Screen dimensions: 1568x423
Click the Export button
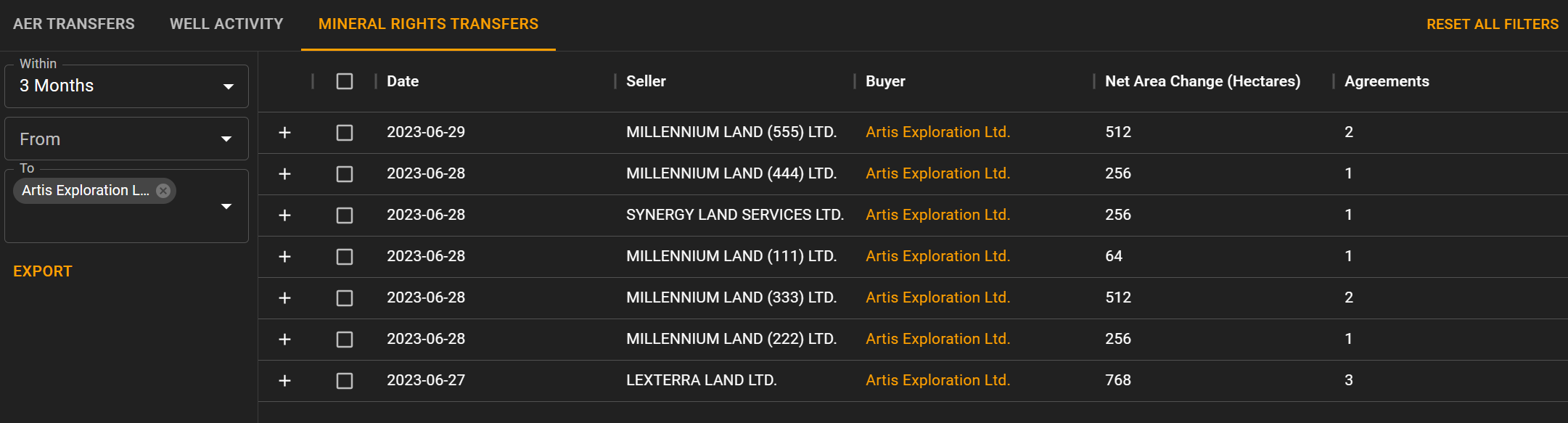click(x=43, y=271)
